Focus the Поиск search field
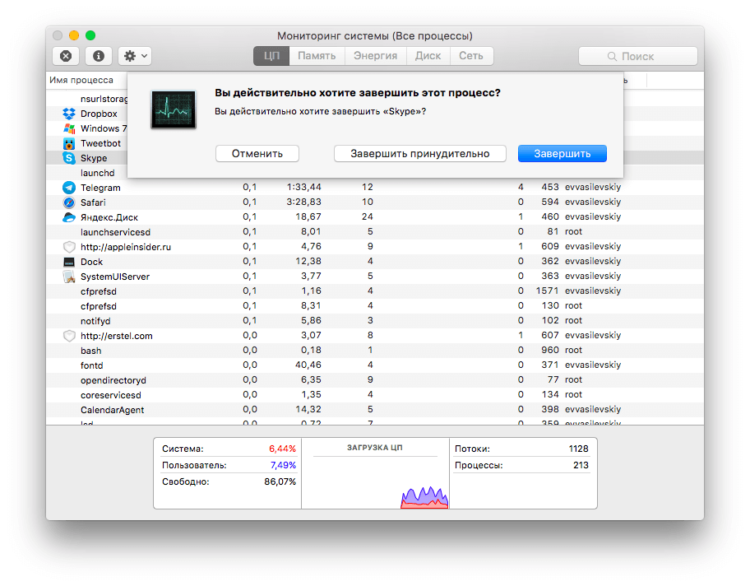The width and height of the screenshot is (750, 586). coord(638,56)
